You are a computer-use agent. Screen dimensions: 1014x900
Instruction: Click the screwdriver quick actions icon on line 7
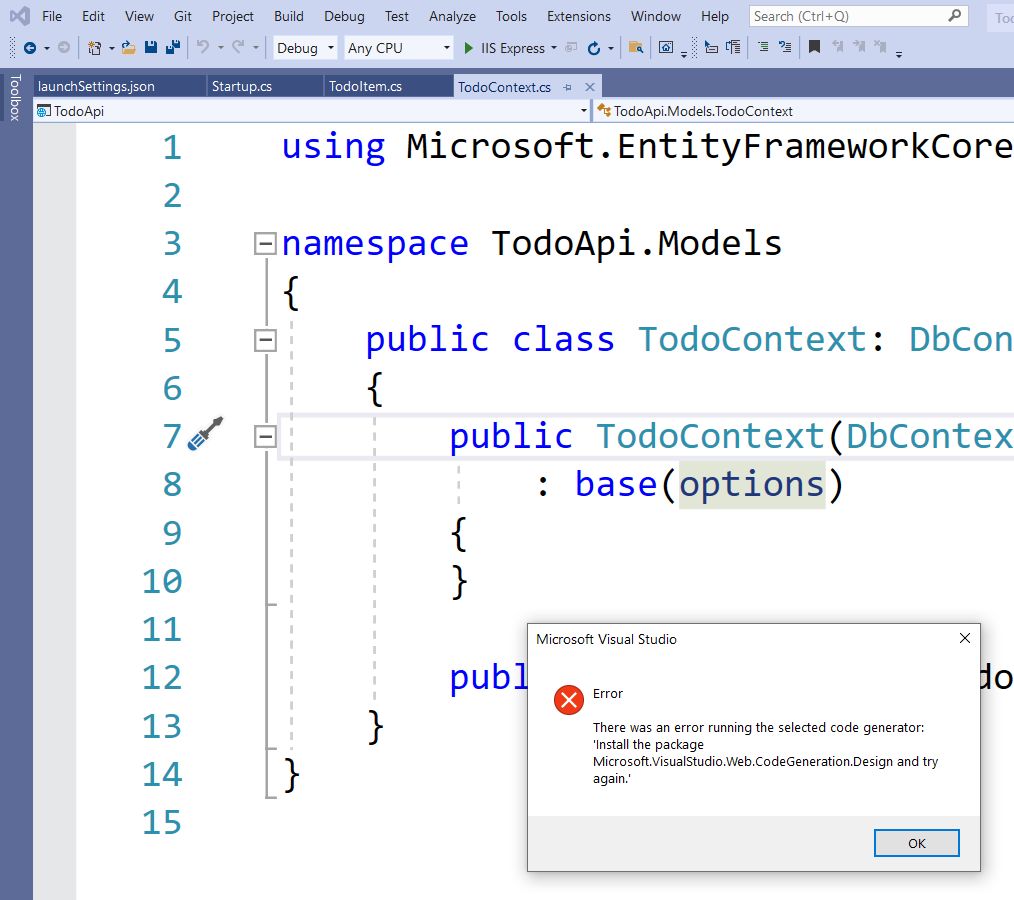pos(206,433)
